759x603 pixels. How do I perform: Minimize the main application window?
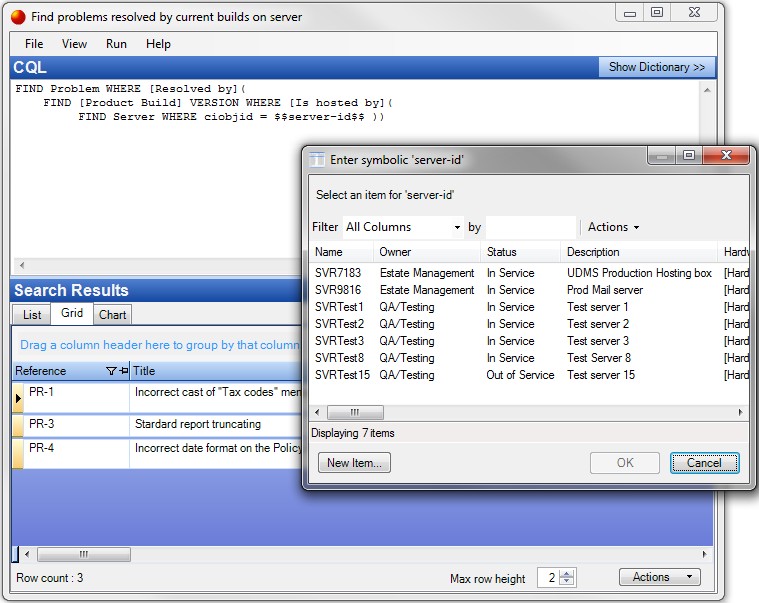(x=630, y=13)
